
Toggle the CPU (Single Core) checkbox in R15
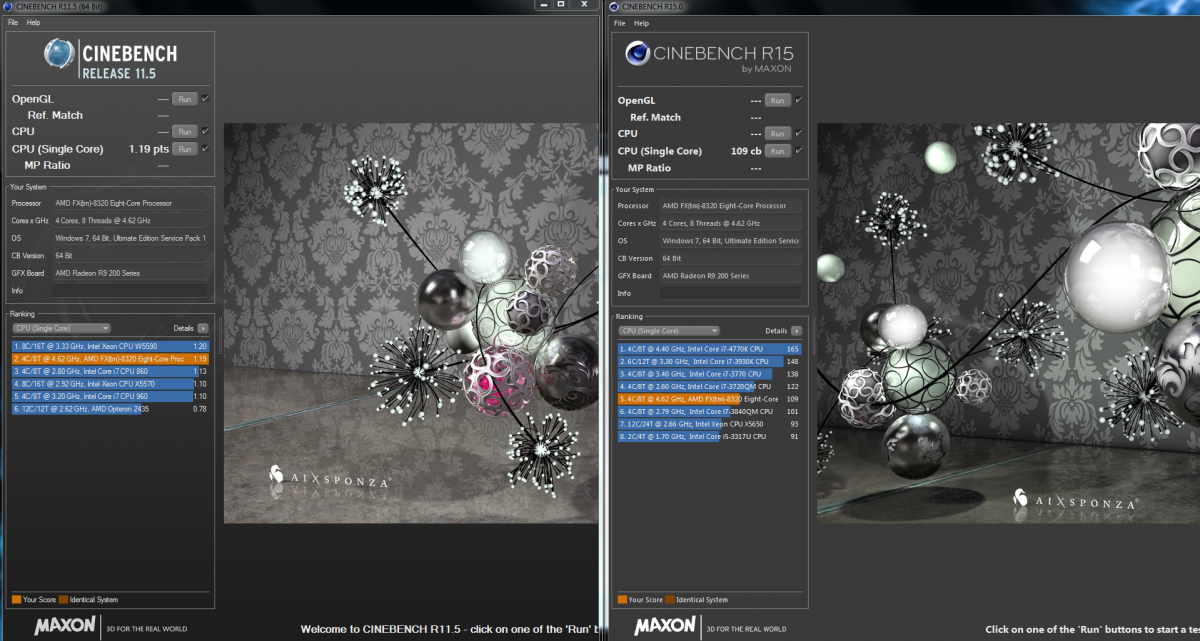pos(799,150)
